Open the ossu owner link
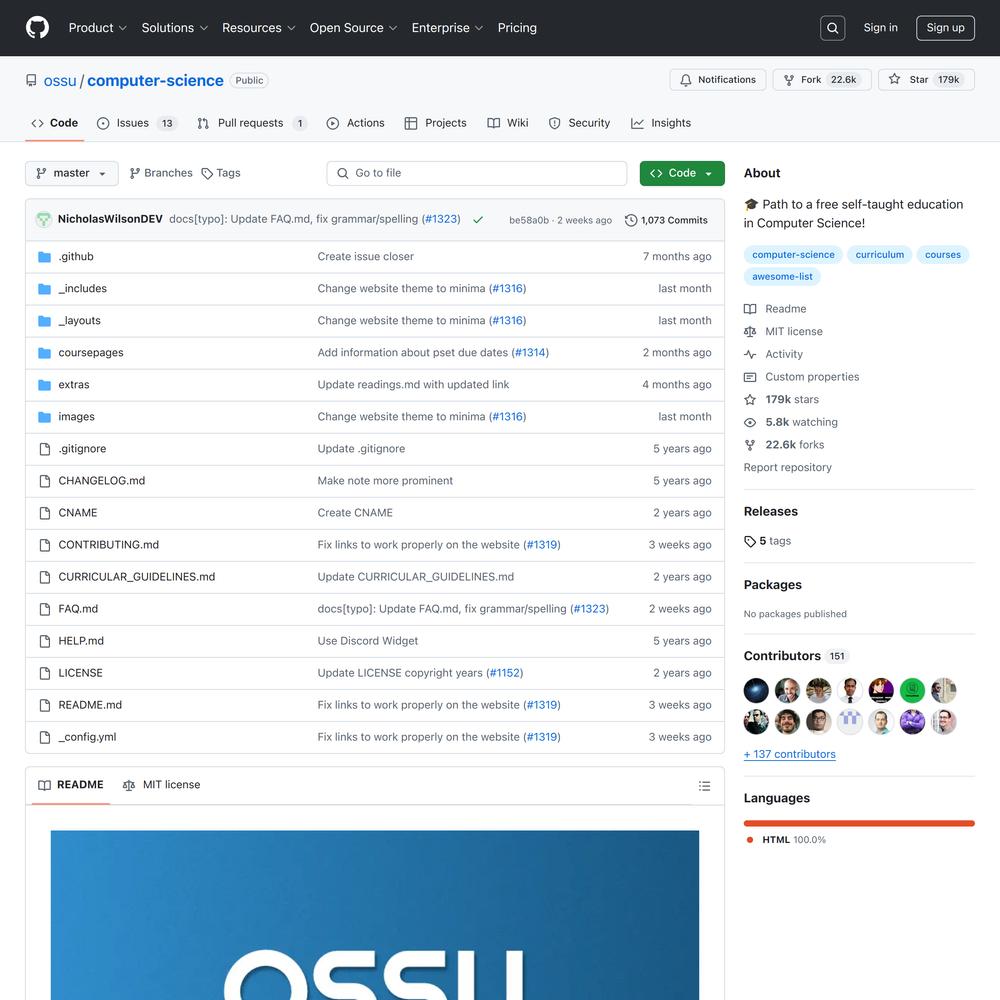The width and height of the screenshot is (1000, 1000). pos(60,81)
